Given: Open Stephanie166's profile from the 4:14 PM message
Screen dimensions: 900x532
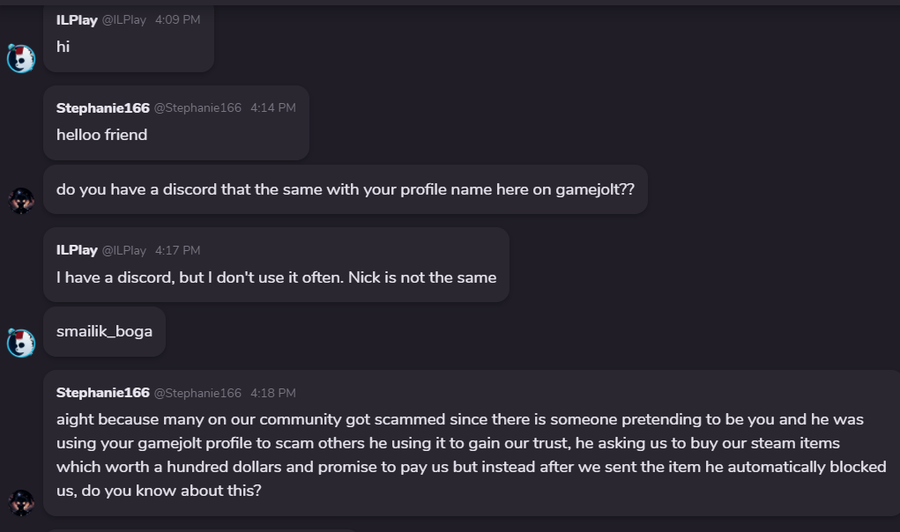Looking at the screenshot, I should (103, 107).
